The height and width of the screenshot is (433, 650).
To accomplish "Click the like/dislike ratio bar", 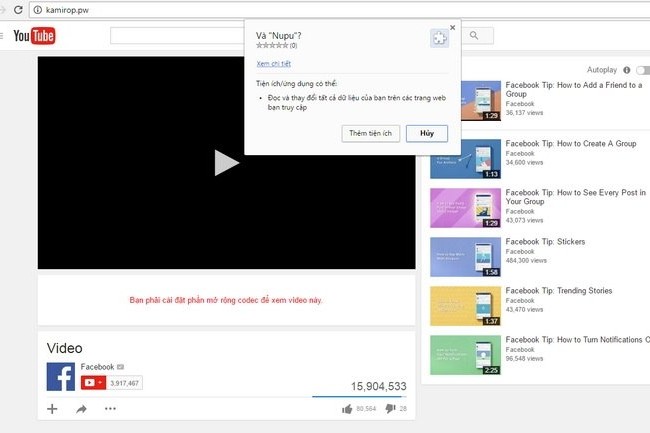I will [359, 397].
